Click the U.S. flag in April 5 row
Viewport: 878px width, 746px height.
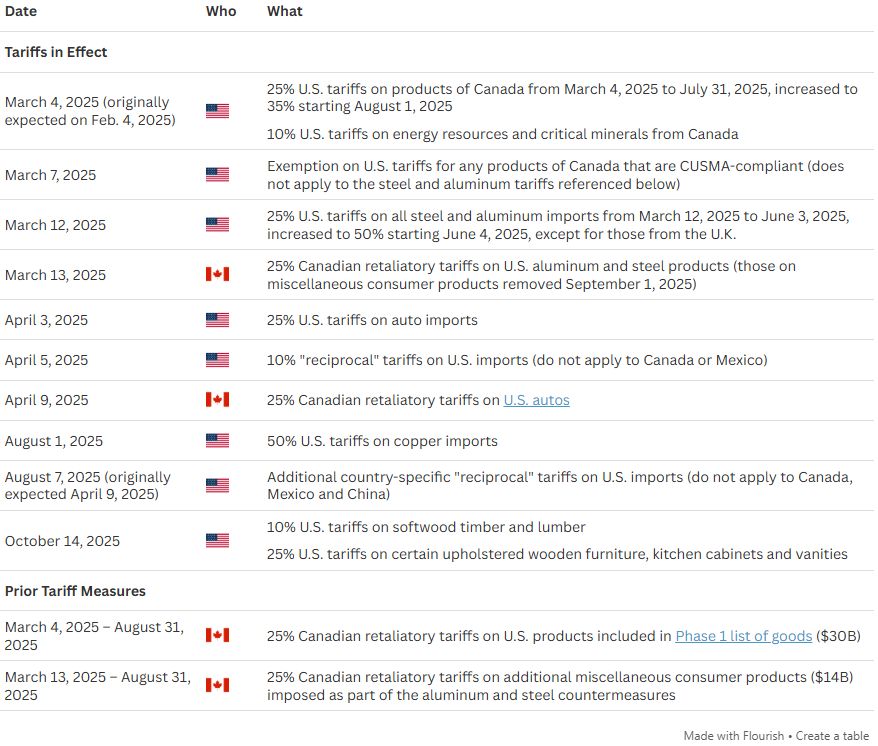[217, 360]
